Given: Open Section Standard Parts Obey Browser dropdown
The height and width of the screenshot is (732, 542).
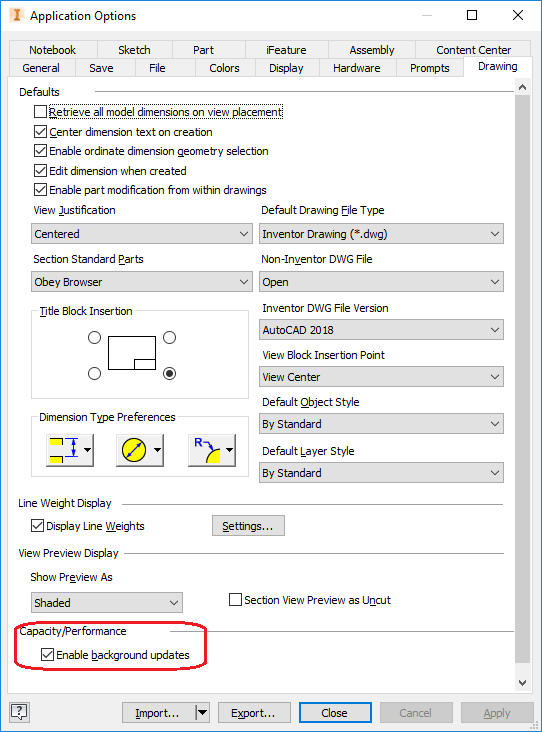Looking at the screenshot, I should click(142, 282).
